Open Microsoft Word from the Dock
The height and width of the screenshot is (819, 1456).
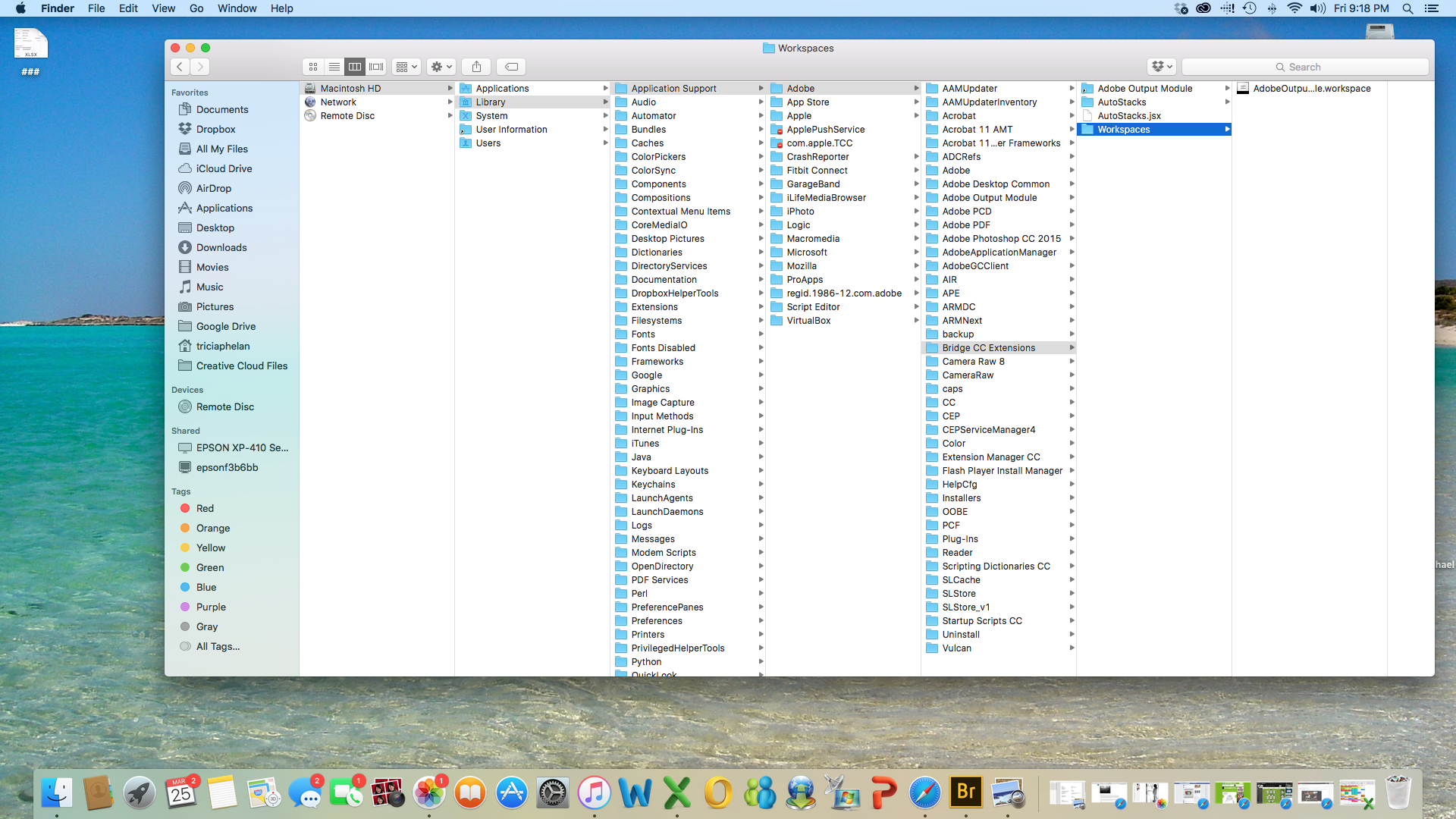point(635,792)
